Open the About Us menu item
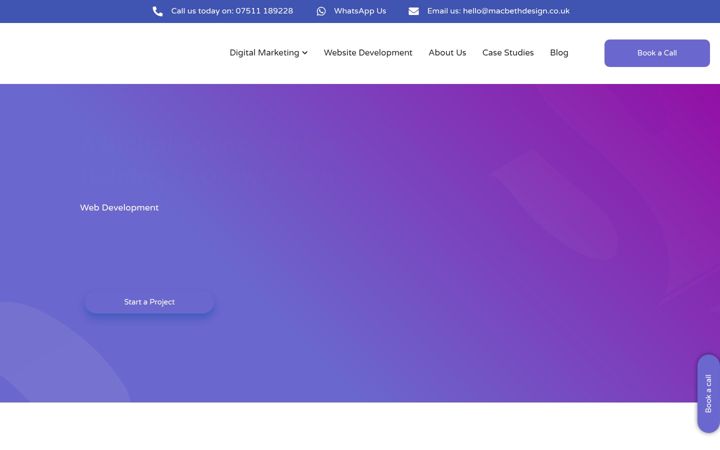Image resolution: width=720 pixels, height=450 pixels. tap(447, 53)
